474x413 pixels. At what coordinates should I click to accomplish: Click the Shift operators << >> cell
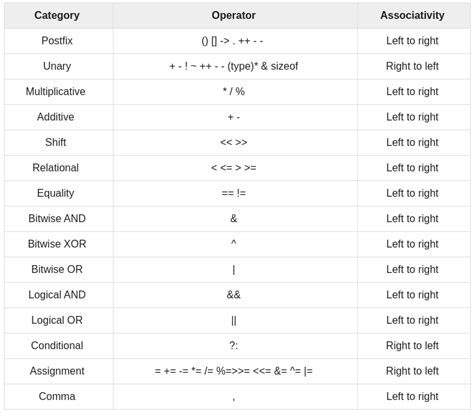coord(234,142)
